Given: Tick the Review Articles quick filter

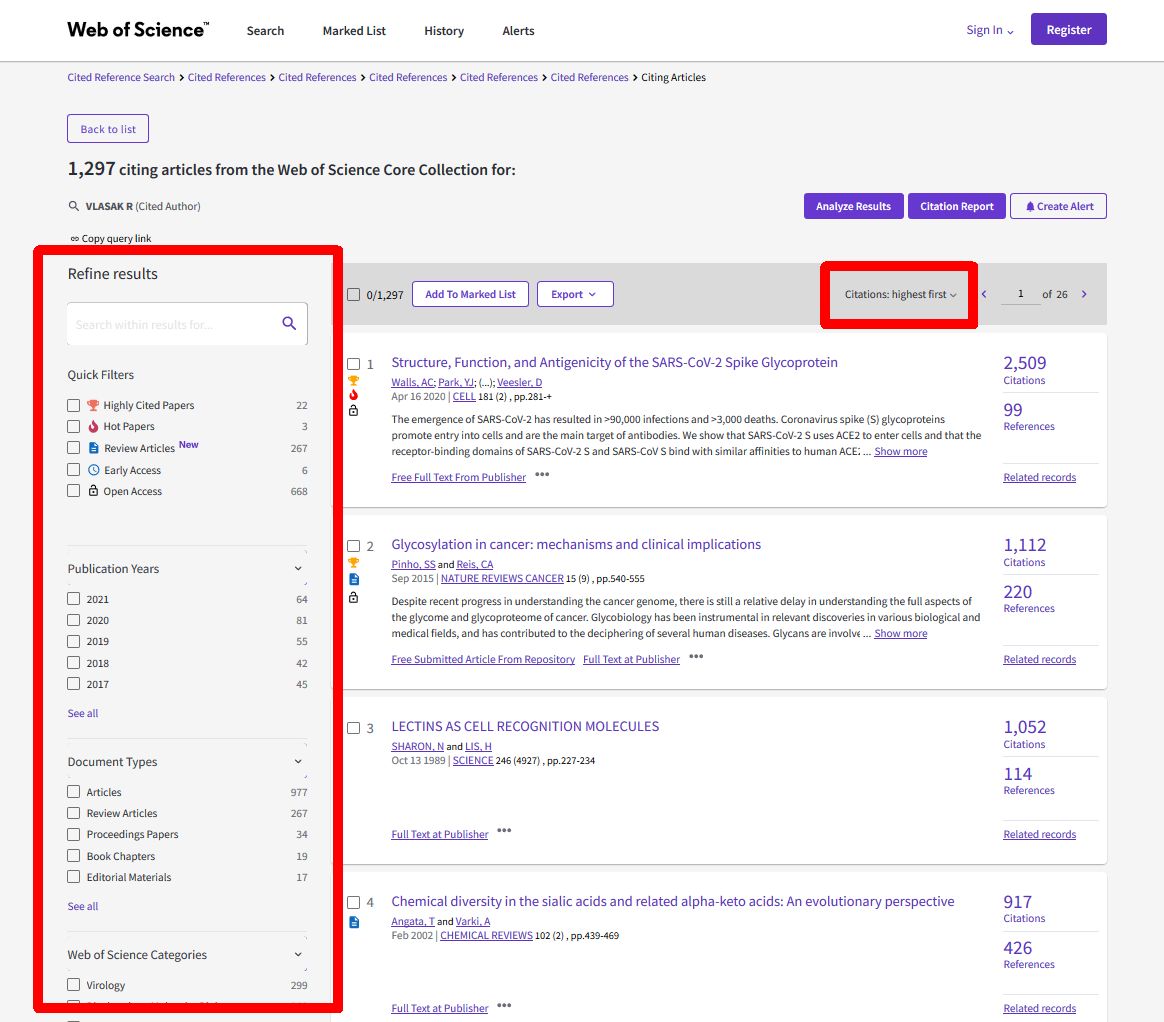Looking at the screenshot, I should pos(73,448).
